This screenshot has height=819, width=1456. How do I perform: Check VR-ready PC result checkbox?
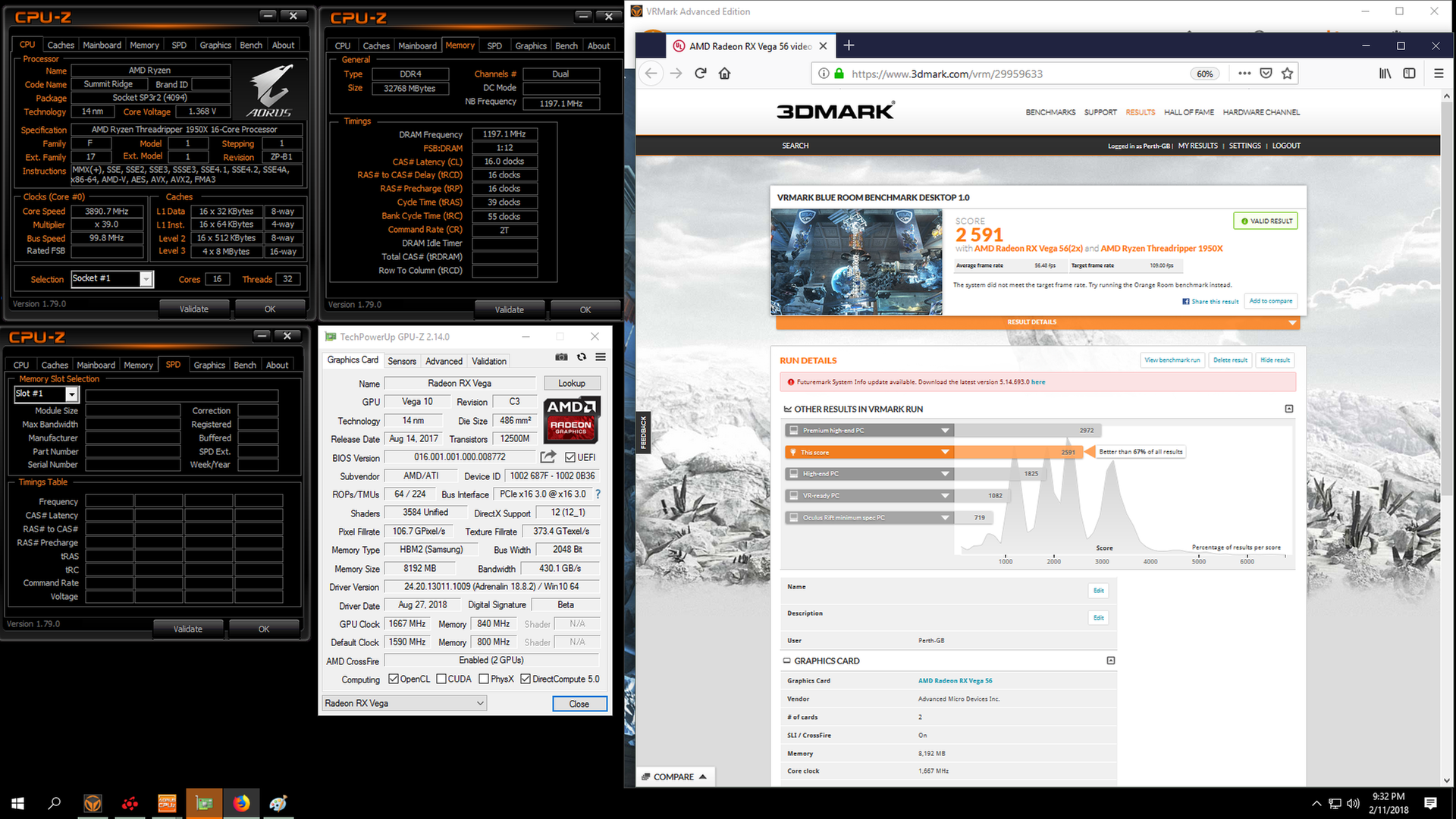(x=794, y=495)
